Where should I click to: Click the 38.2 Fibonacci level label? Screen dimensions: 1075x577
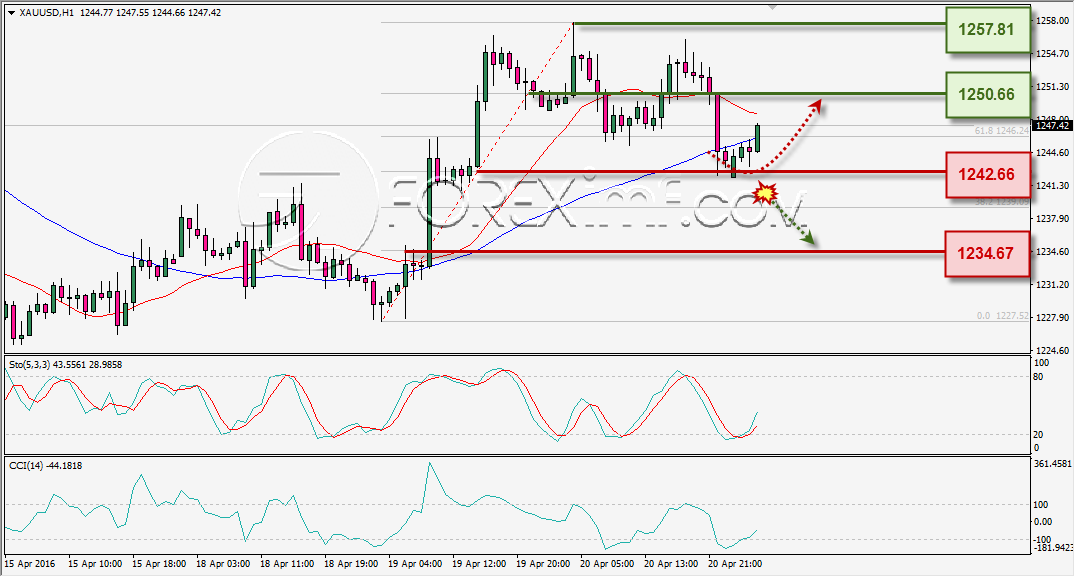pos(1002,202)
